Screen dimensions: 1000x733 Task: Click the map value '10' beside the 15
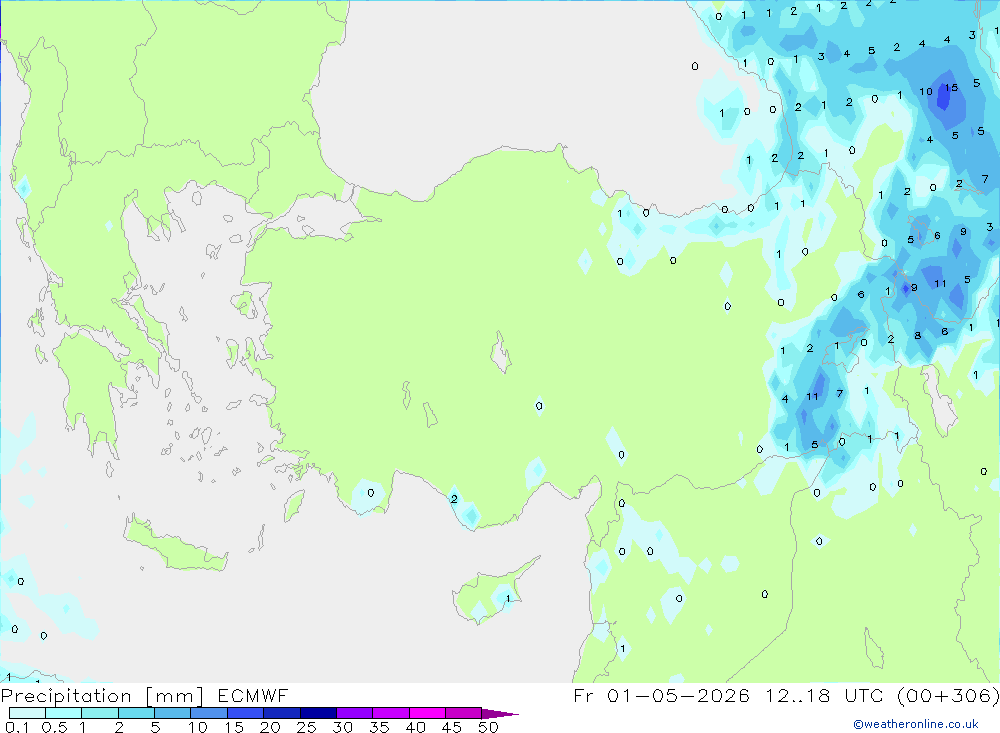pyautogui.click(x=925, y=92)
